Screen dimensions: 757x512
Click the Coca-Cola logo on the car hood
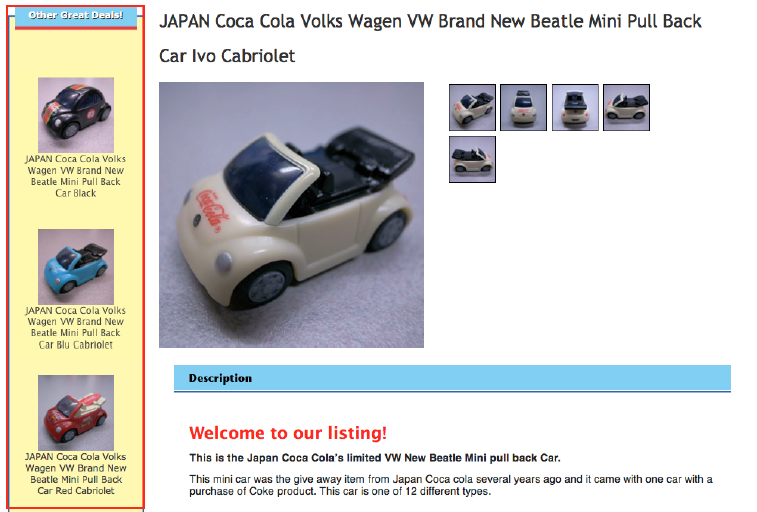tap(211, 211)
